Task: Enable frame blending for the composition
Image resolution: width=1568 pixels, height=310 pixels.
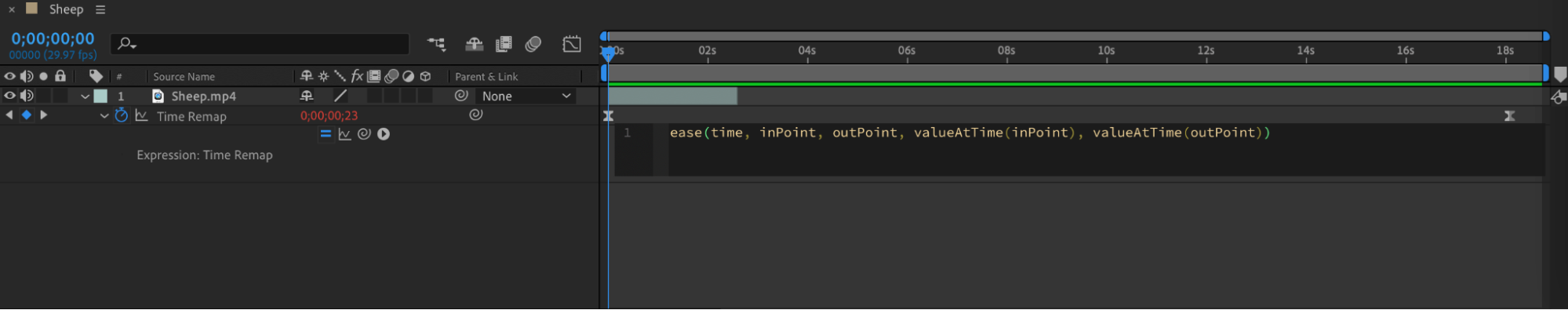Action: tap(504, 44)
